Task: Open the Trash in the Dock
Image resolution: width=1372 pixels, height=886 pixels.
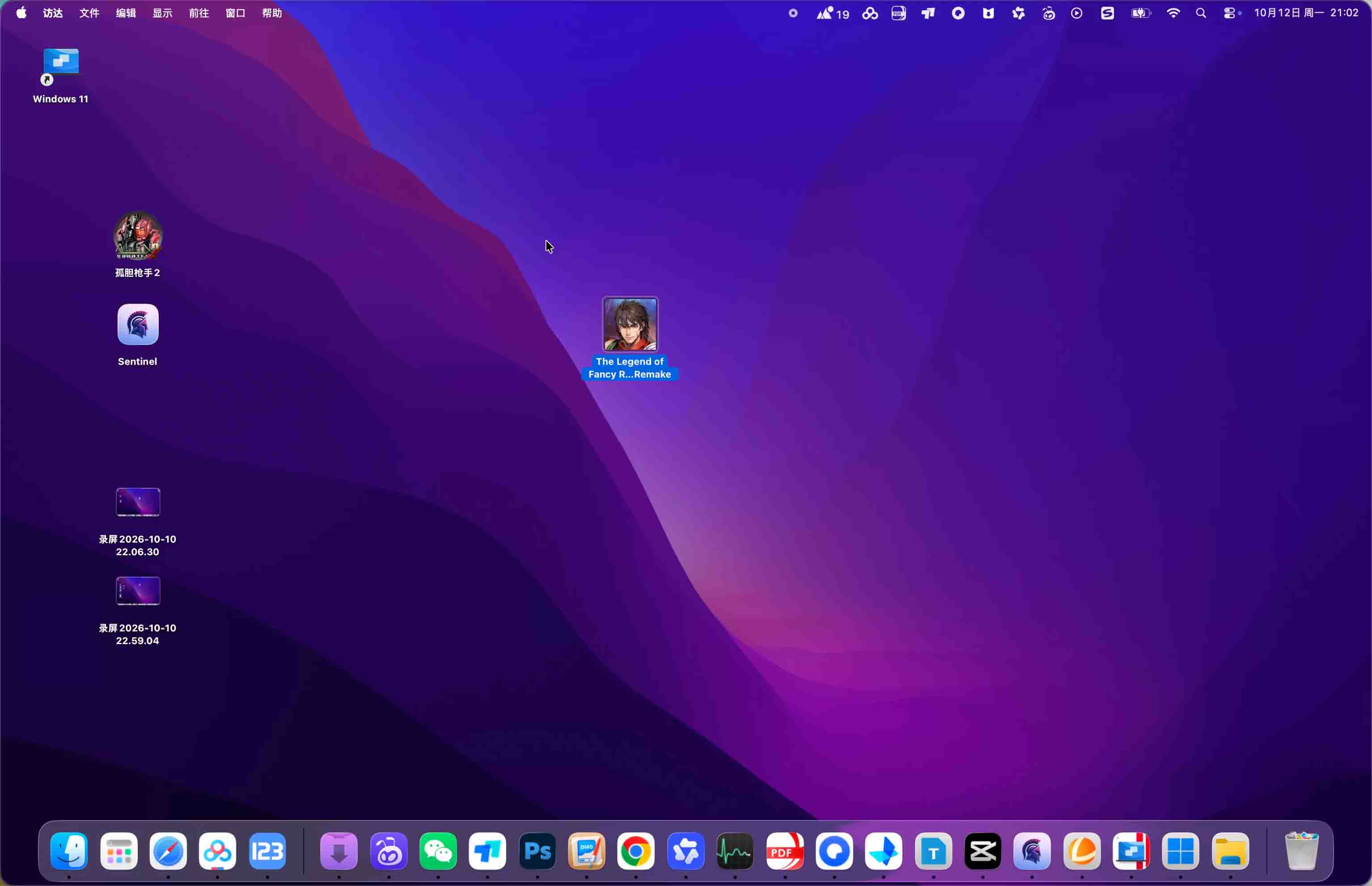Action: coord(1301,851)
